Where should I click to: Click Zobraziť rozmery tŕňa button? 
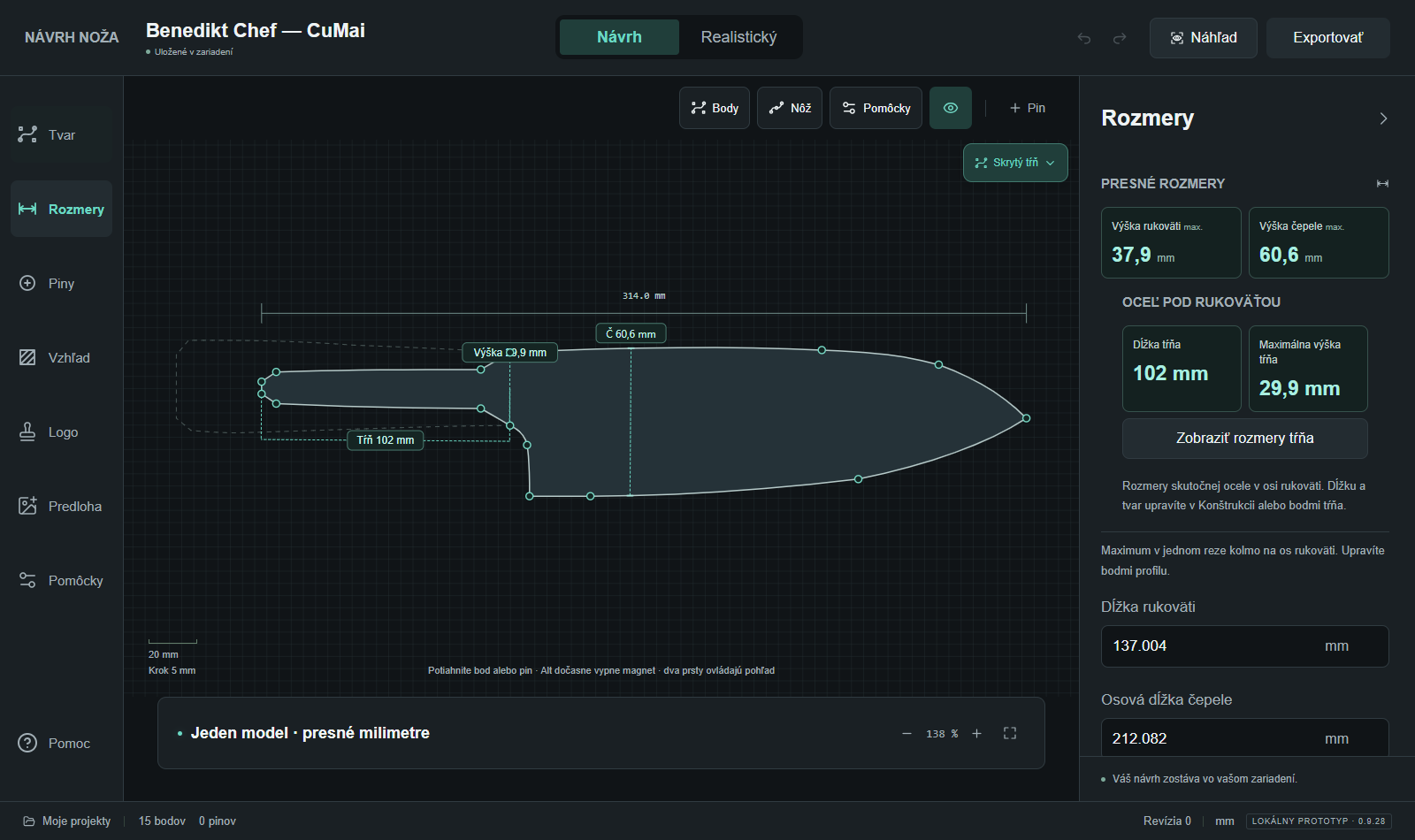pos(1244,438)
